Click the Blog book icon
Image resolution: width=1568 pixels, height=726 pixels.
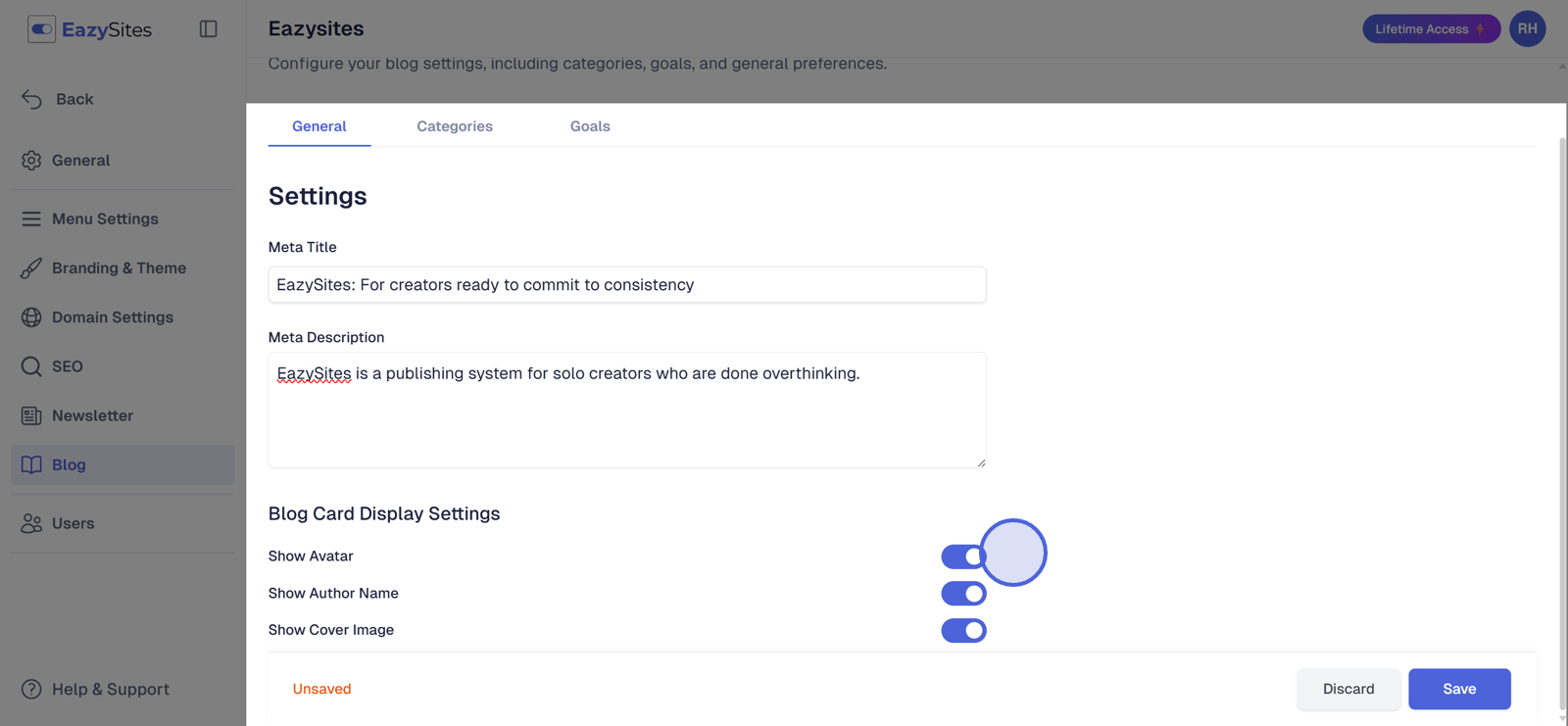point(31,464)
